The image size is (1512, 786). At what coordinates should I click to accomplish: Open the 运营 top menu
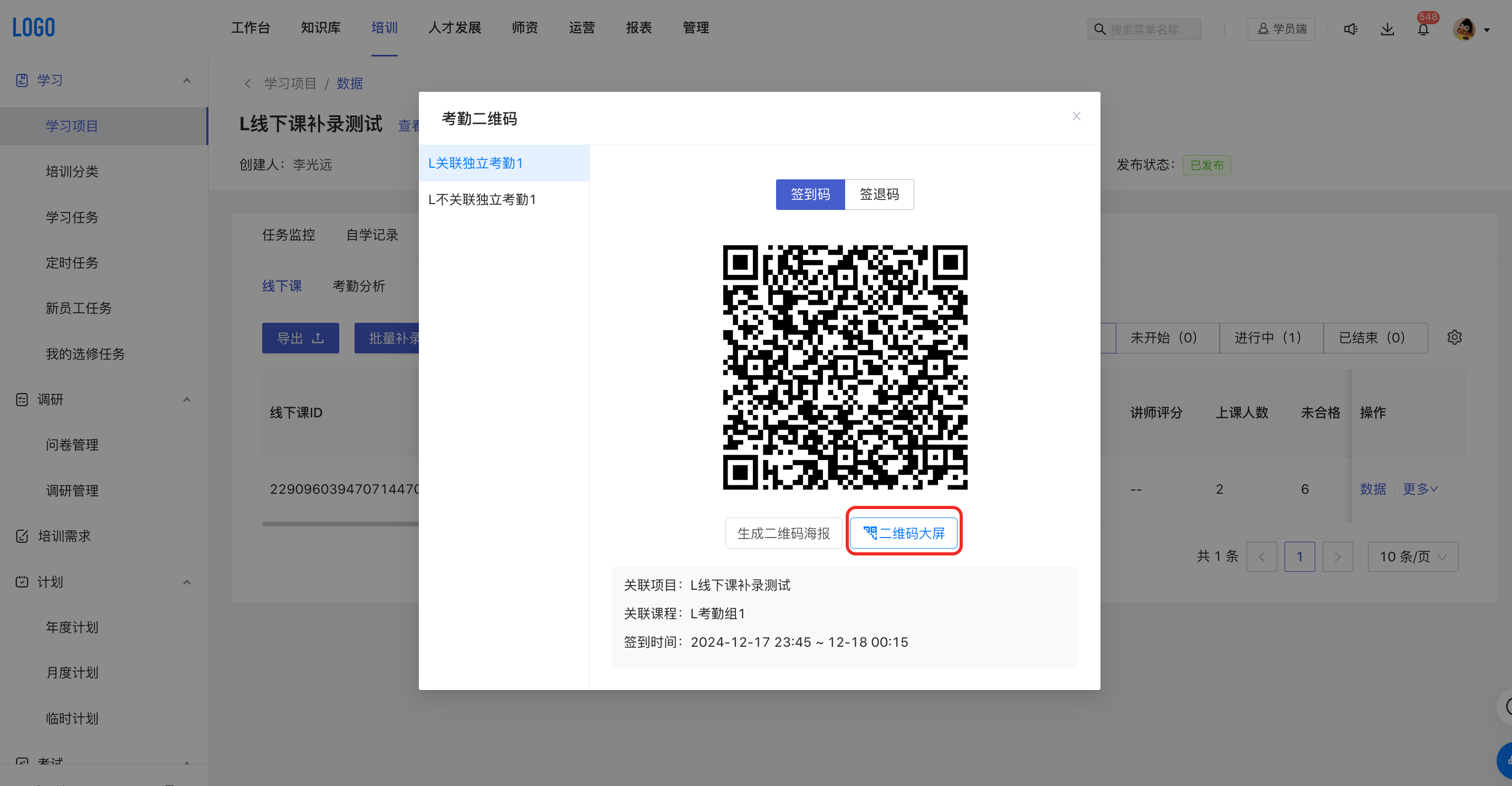click(x=582, y=27)
